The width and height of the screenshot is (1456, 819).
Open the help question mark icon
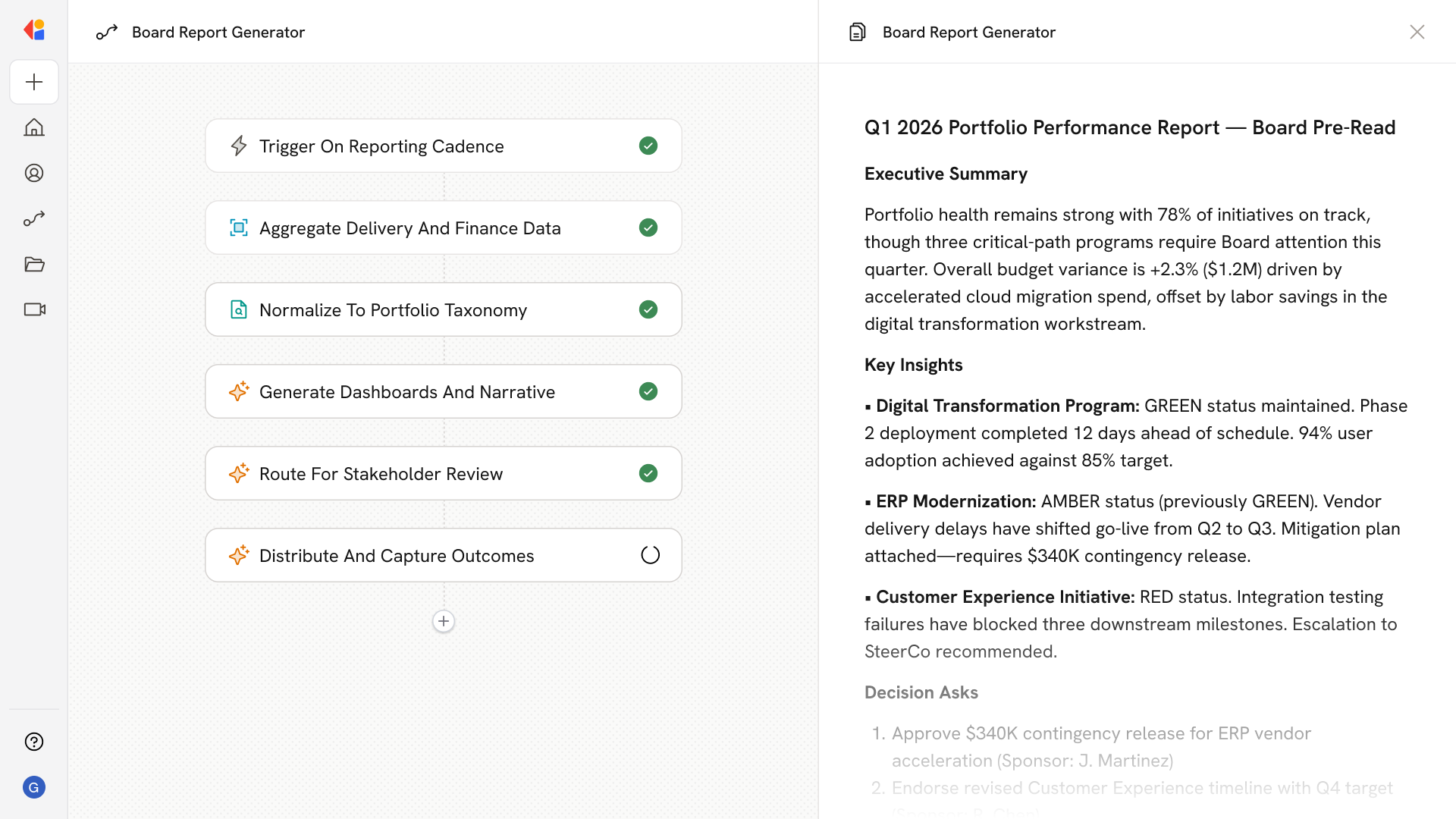[x=34, y=742]
